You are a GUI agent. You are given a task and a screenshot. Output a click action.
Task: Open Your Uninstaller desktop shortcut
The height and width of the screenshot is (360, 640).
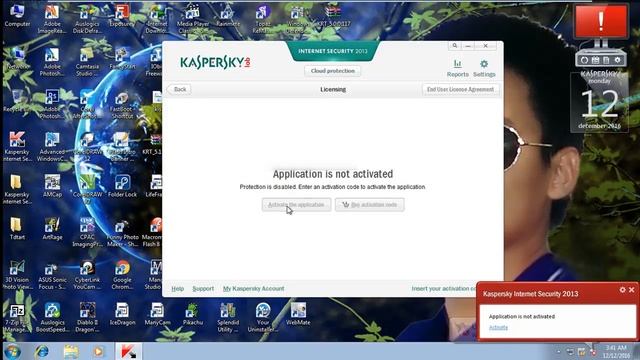[x=263, y=317]
